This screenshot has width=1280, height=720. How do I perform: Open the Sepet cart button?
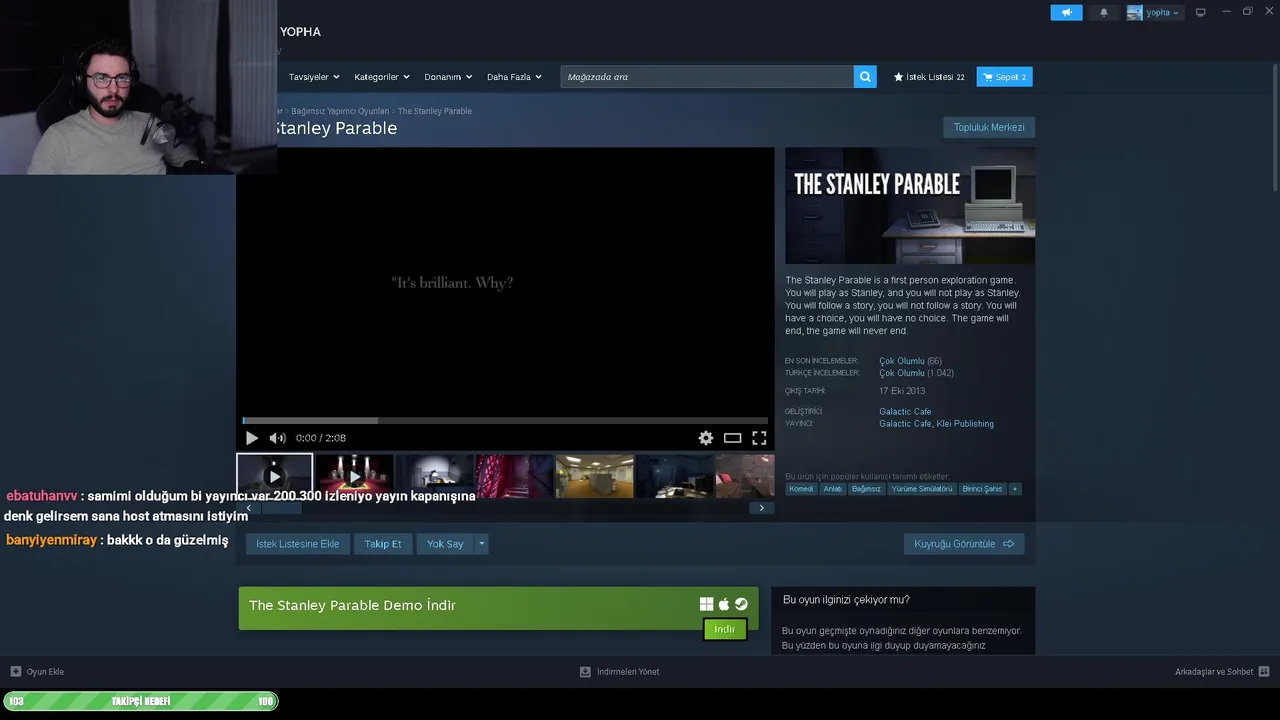(x=1004, y=77)
